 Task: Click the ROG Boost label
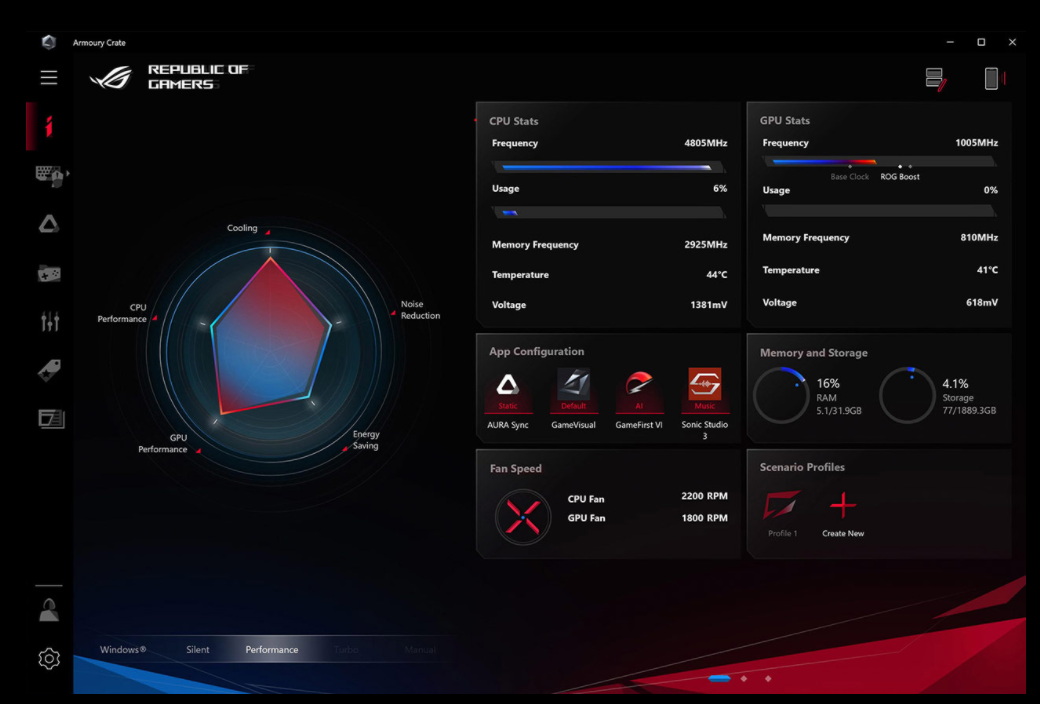(x=900, y=176)
